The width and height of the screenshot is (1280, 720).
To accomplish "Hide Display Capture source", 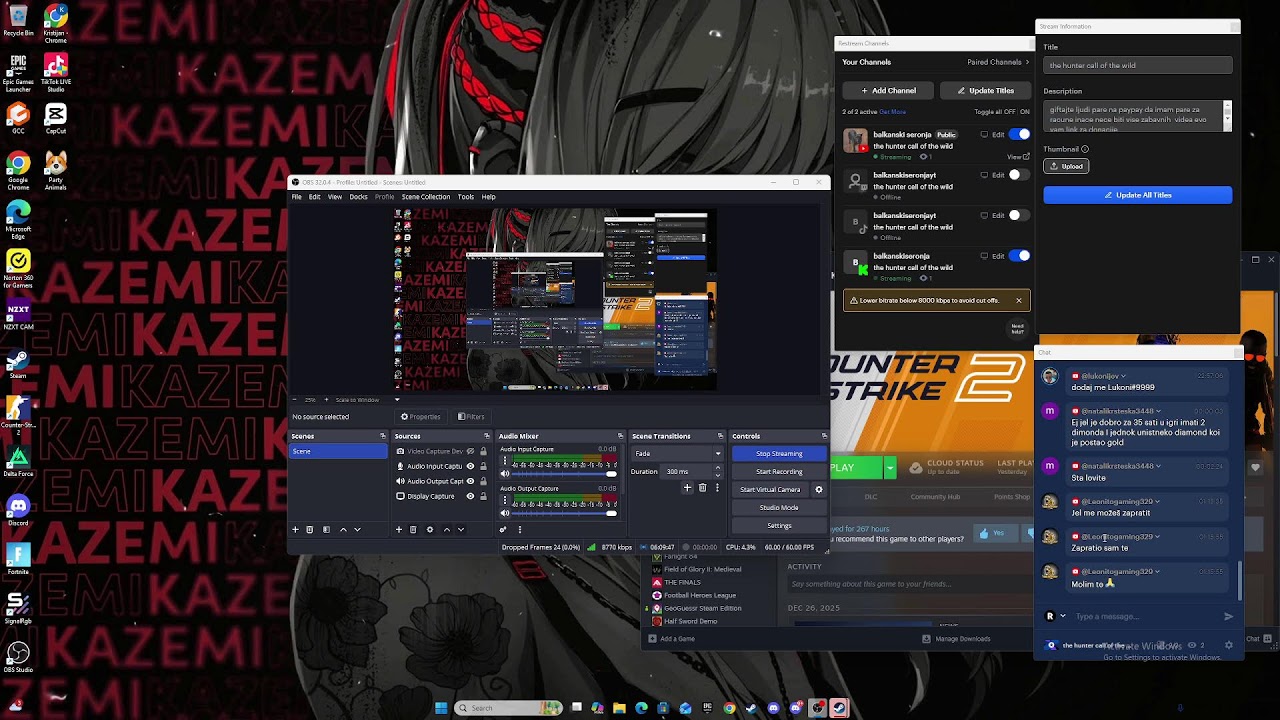I will [x=470, y=496].
